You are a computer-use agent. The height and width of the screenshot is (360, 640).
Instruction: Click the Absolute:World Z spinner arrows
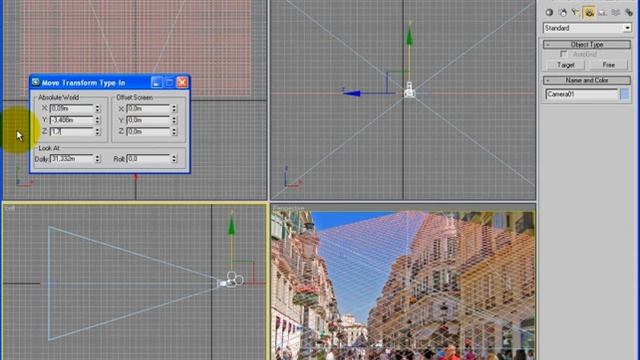pyautogui.click(x=98, y=131)
